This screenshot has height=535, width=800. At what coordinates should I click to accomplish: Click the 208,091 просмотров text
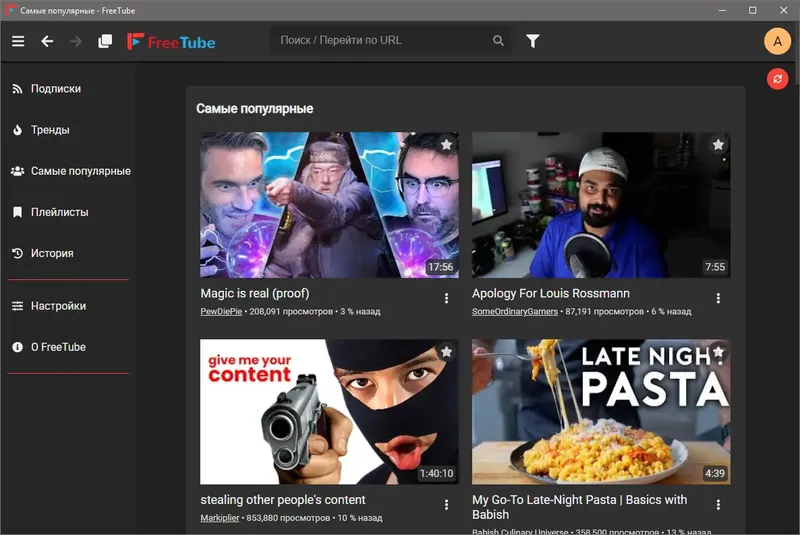(291, 312)
